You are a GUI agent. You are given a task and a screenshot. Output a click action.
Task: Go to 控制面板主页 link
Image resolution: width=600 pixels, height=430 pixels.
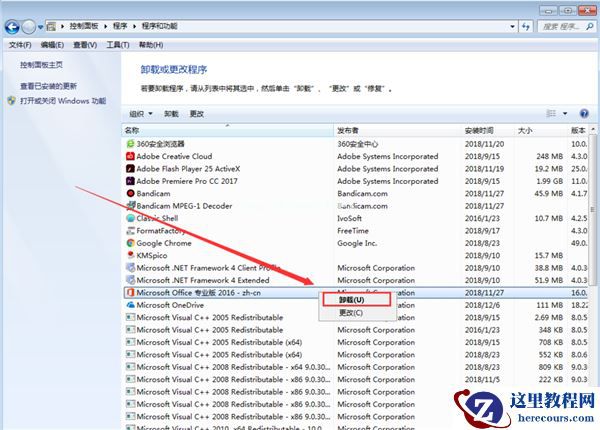pyautogui.click(x=41, y=65)
